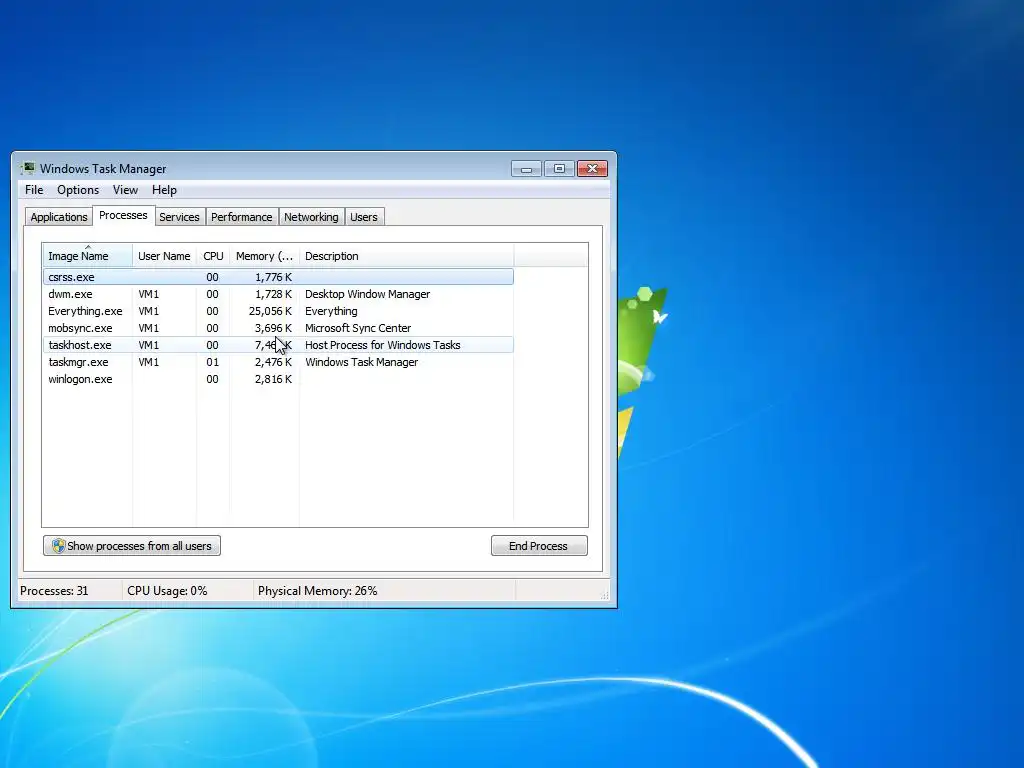Switch to the Services tab

pos(179,217)
